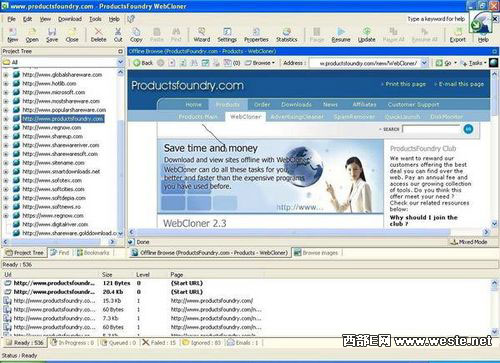
Task: Click the Export toolbar icon
Action: click(457, 35)
